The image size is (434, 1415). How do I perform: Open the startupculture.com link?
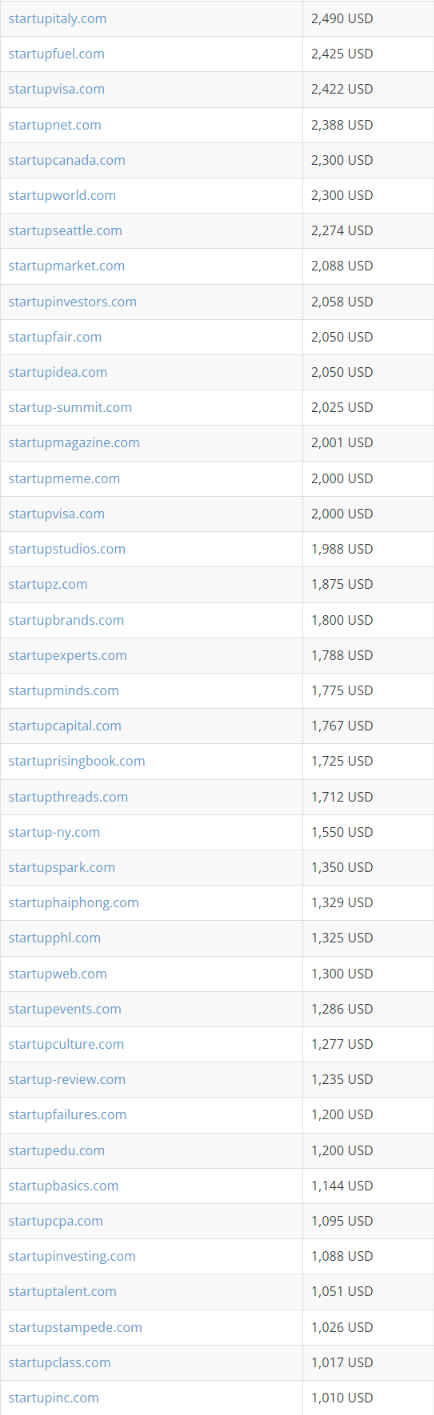66,1044
